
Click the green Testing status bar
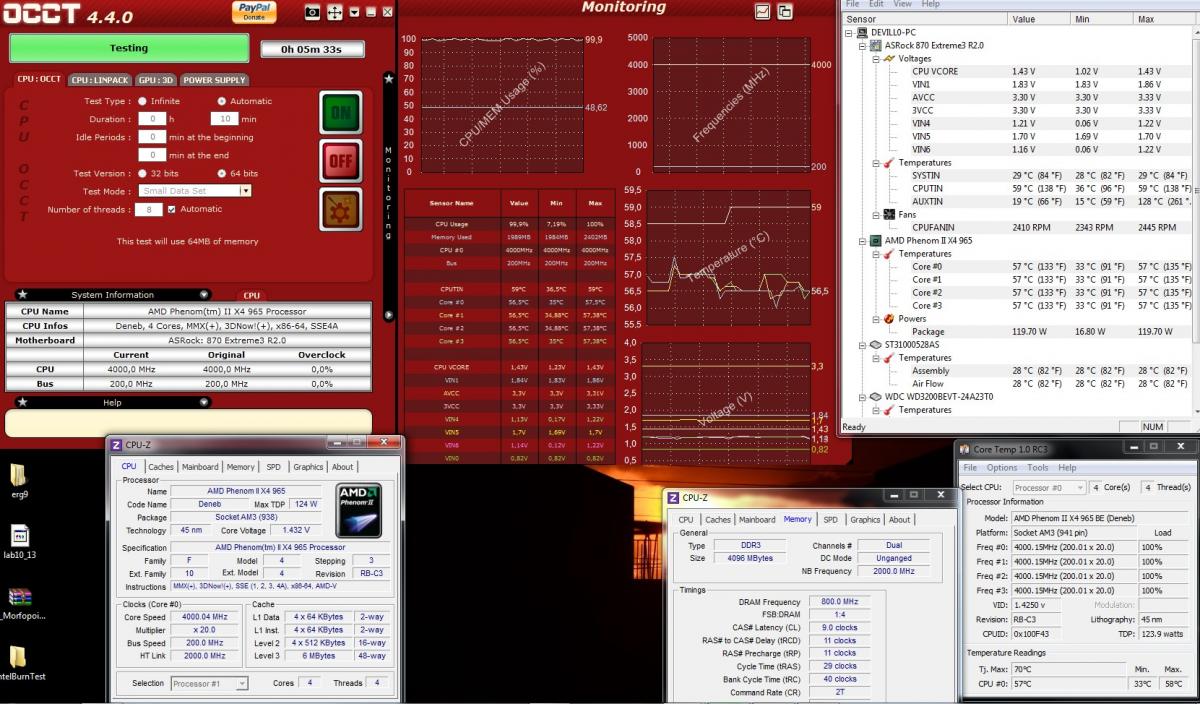pos(129,48)
